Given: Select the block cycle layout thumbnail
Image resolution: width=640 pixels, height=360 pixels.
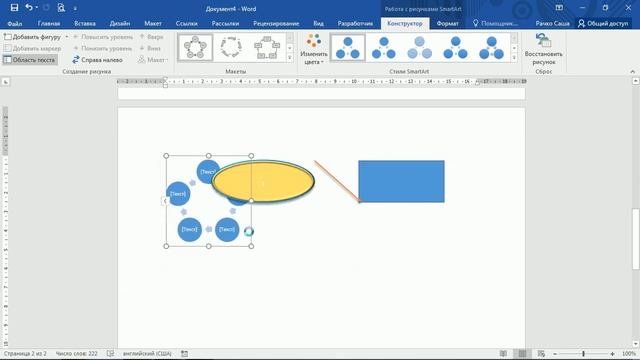Looking at the screenshot, I should click(x=267, y=47).
